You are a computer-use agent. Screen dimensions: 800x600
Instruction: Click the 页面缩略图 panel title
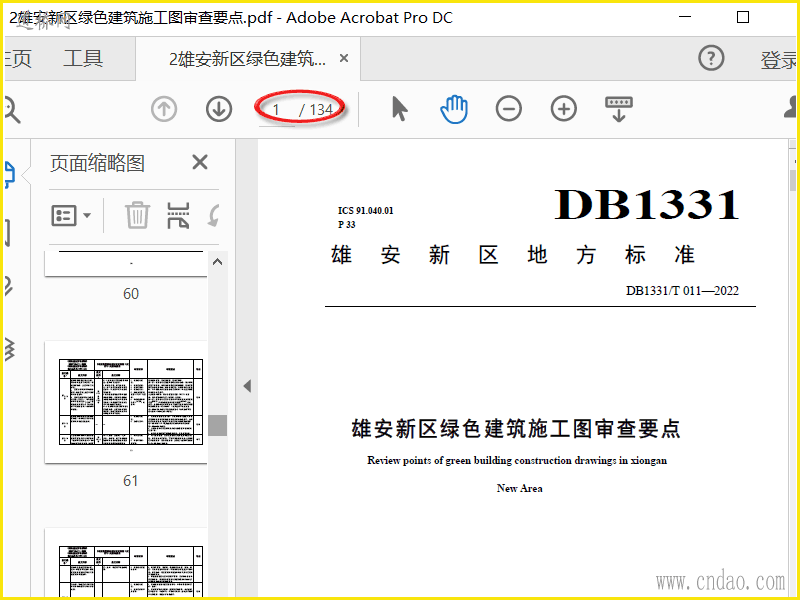tap(97, 163)
